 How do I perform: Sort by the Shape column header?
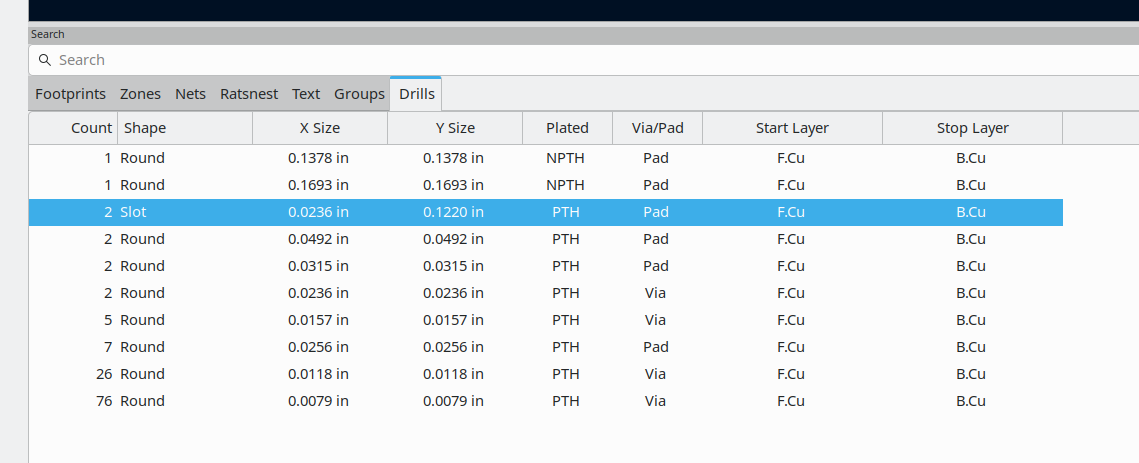coord(185,128)
